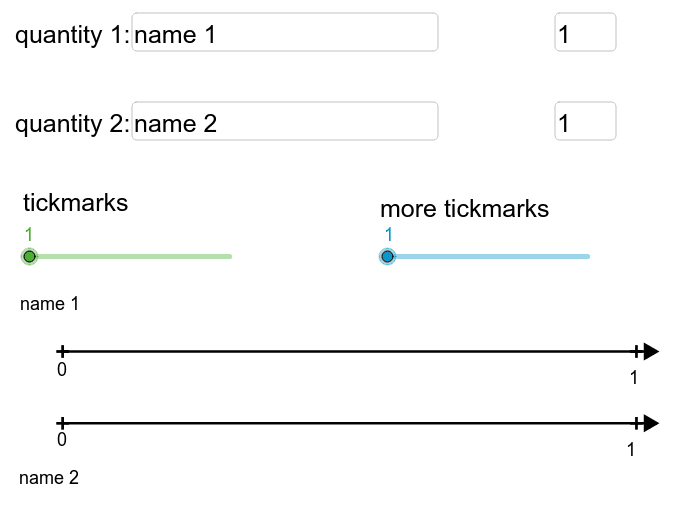Click the 0 tick on the top number line

[x=62, y=351]
